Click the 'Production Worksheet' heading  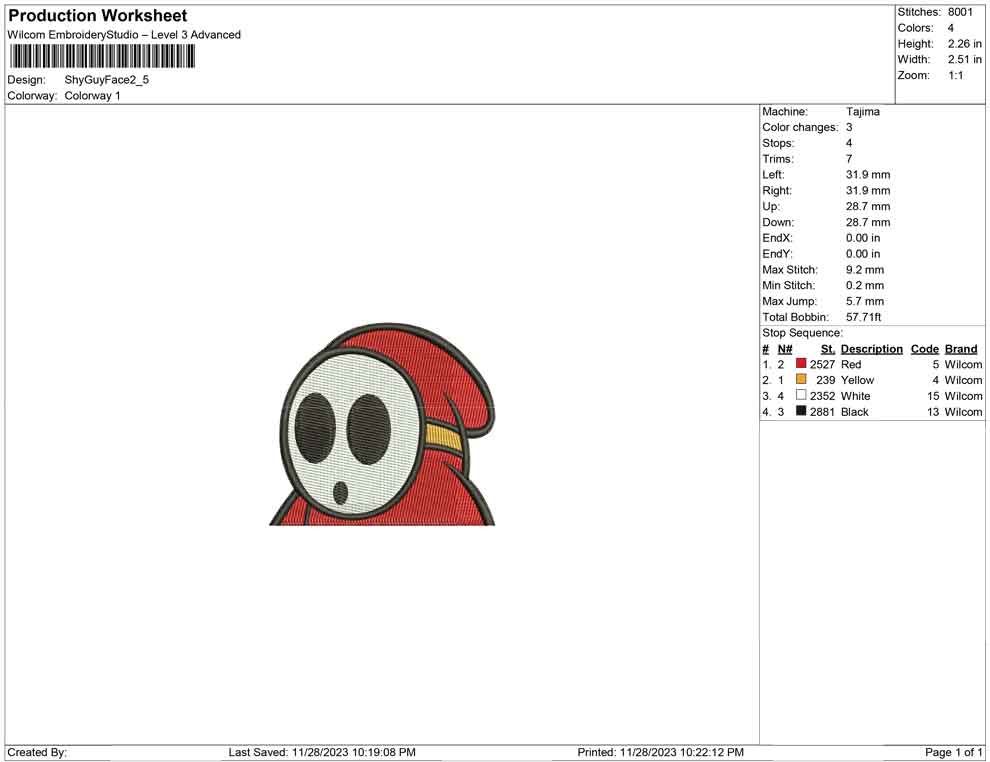click(97, 16)
